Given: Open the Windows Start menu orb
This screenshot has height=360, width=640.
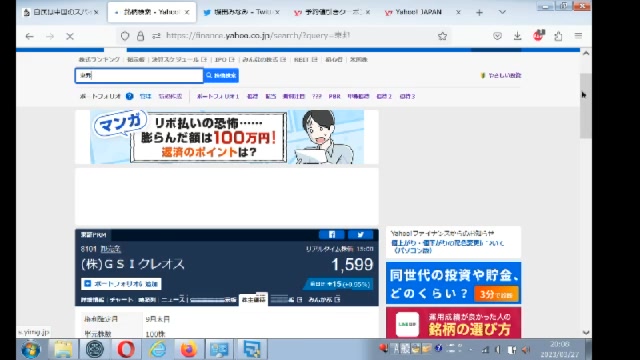Looking at the screenshot, I should click(31, 350).
